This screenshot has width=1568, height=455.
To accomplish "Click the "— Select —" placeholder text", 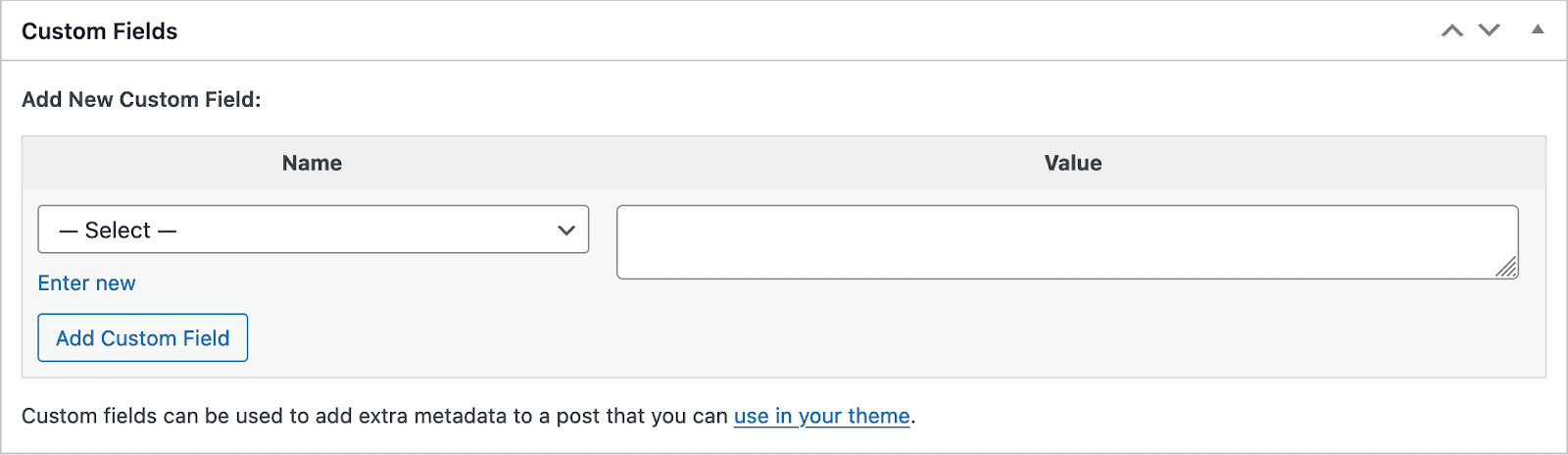I will click(x=118, y=230).
